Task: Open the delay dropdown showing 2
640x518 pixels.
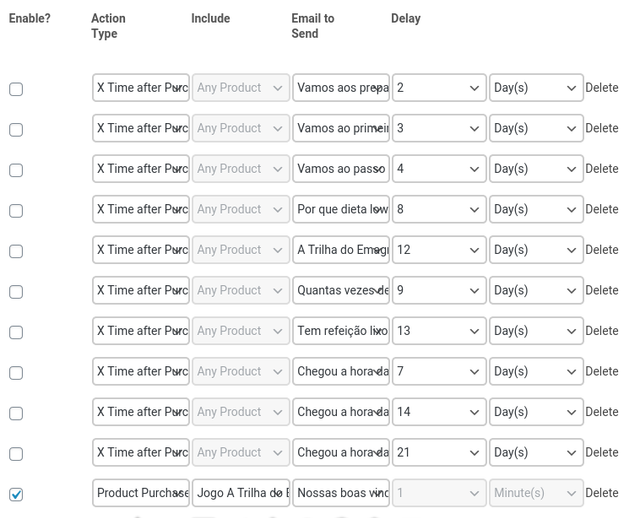Action: (439, 87)
